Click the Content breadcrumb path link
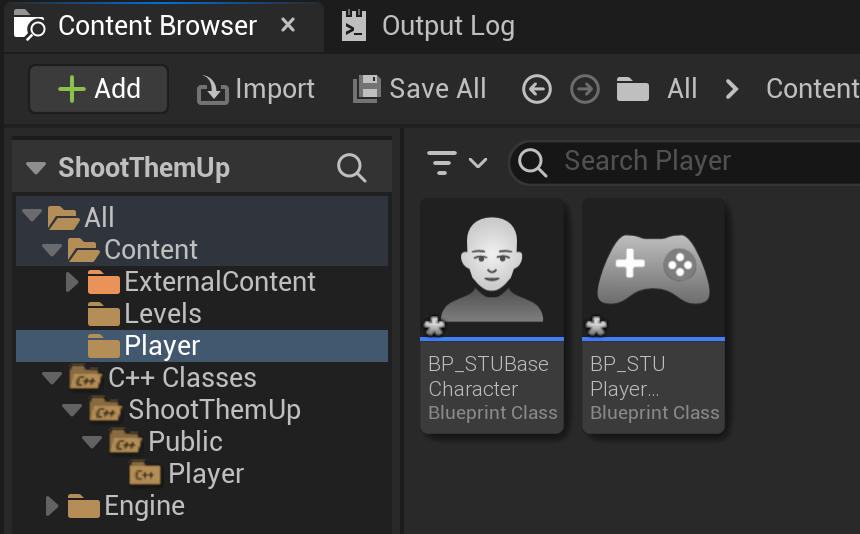This screenshot has width=860, height=534. pos(812,89)
